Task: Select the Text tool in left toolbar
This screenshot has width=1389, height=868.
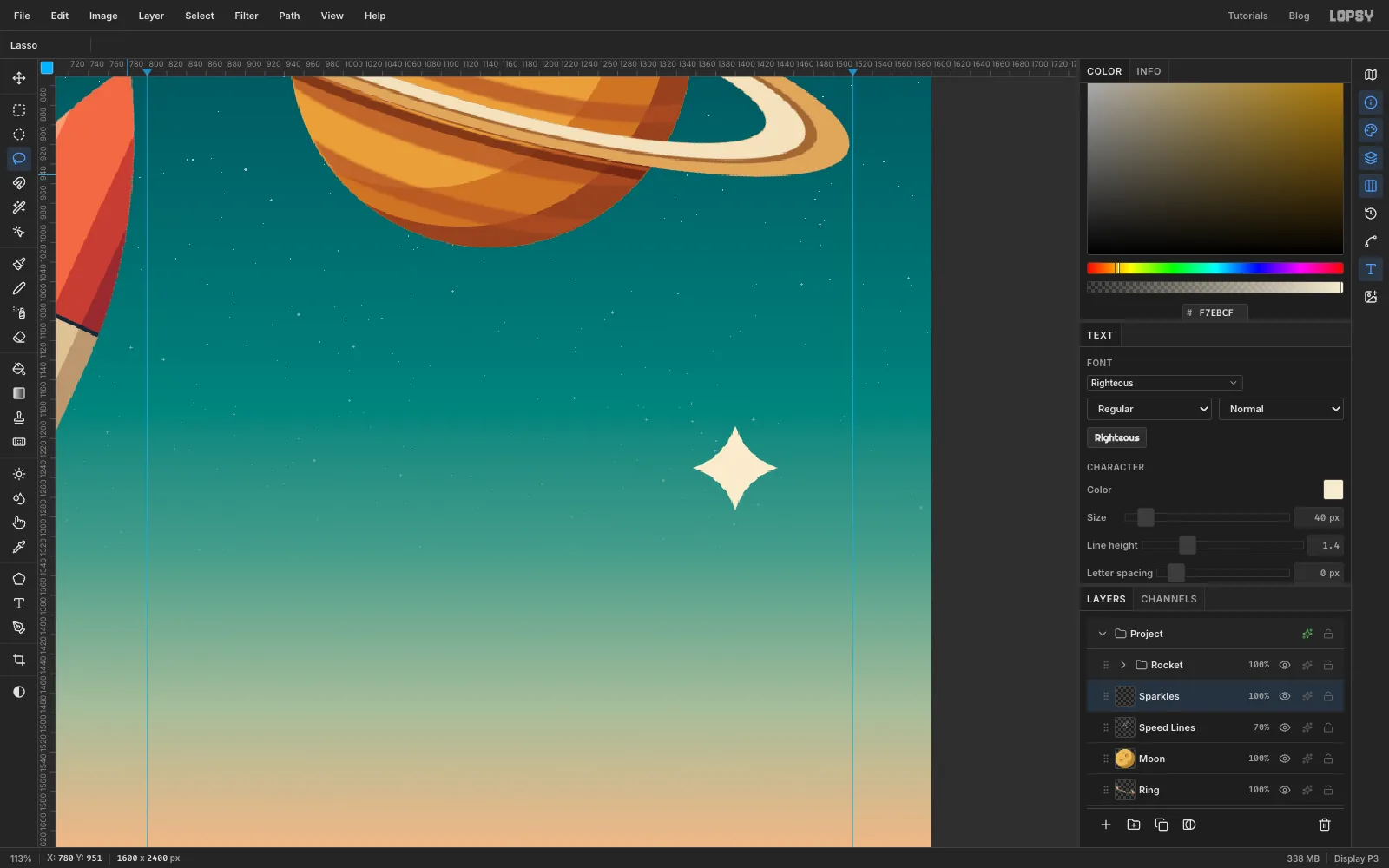Action: 18,603
